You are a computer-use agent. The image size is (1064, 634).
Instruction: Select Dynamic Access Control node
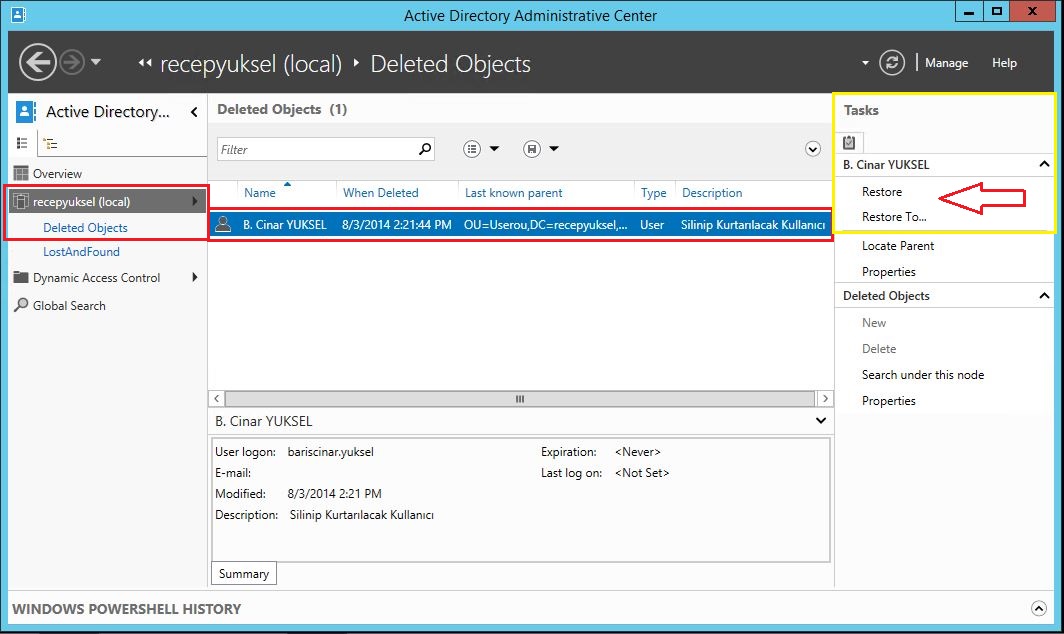point(96,278)
